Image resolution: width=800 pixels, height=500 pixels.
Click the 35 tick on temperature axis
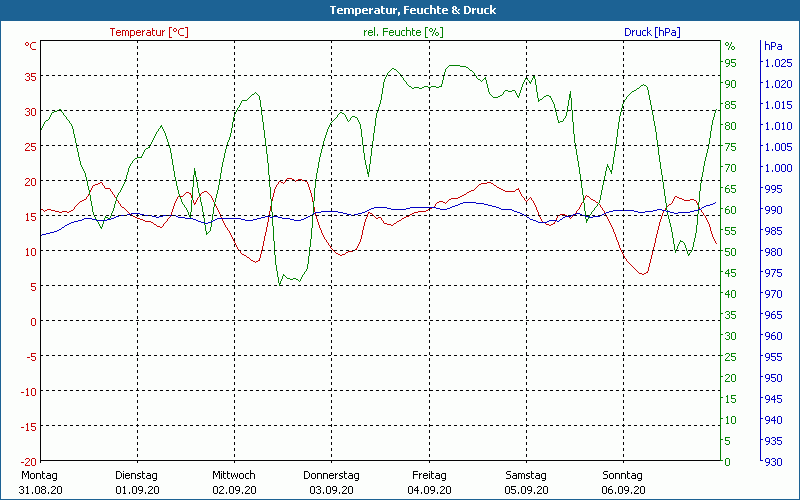30,76
